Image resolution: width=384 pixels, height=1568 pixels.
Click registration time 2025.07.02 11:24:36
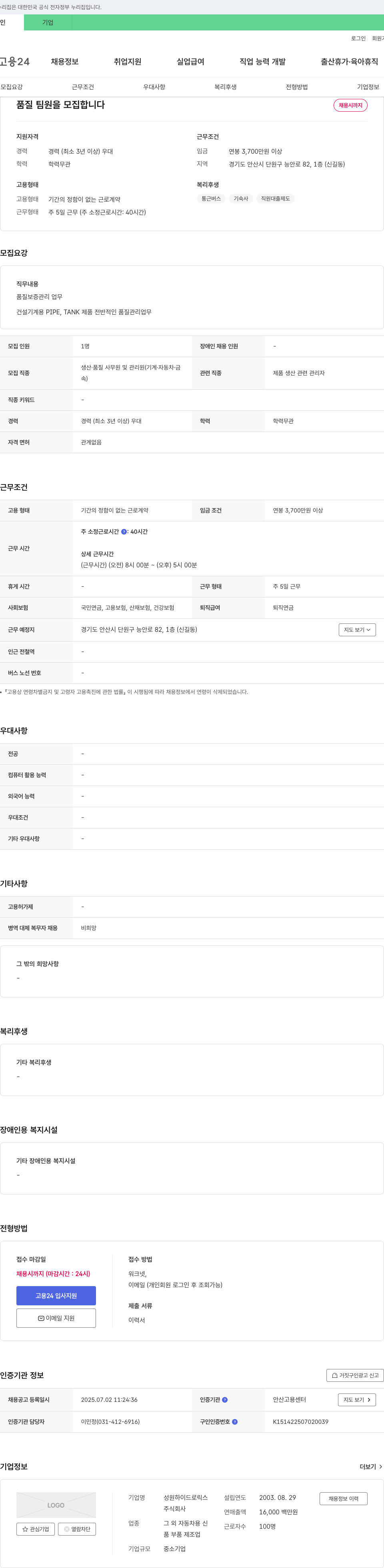click(109, 1399)
